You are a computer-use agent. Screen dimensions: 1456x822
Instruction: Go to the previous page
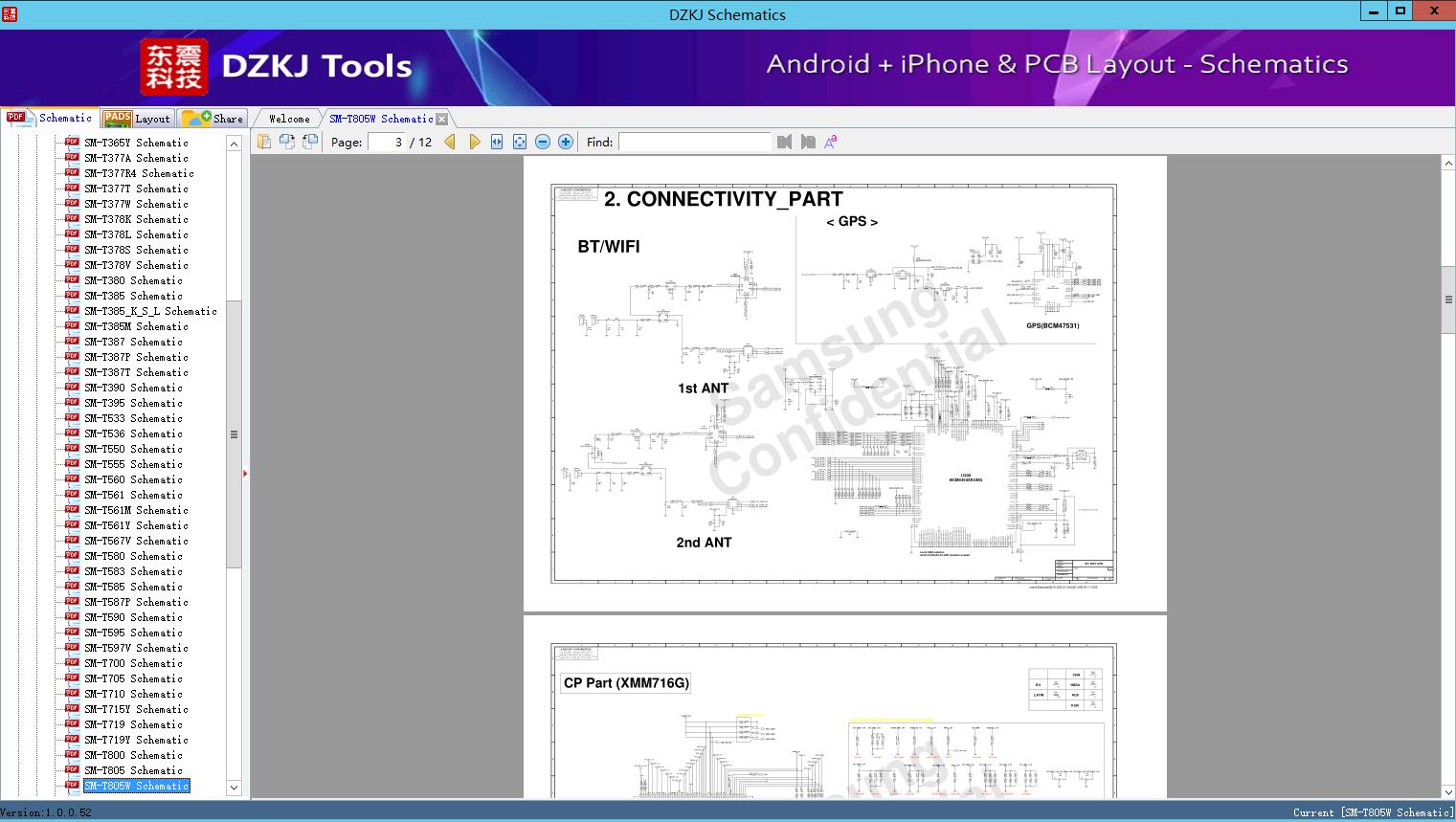click(x=450, y=142)
